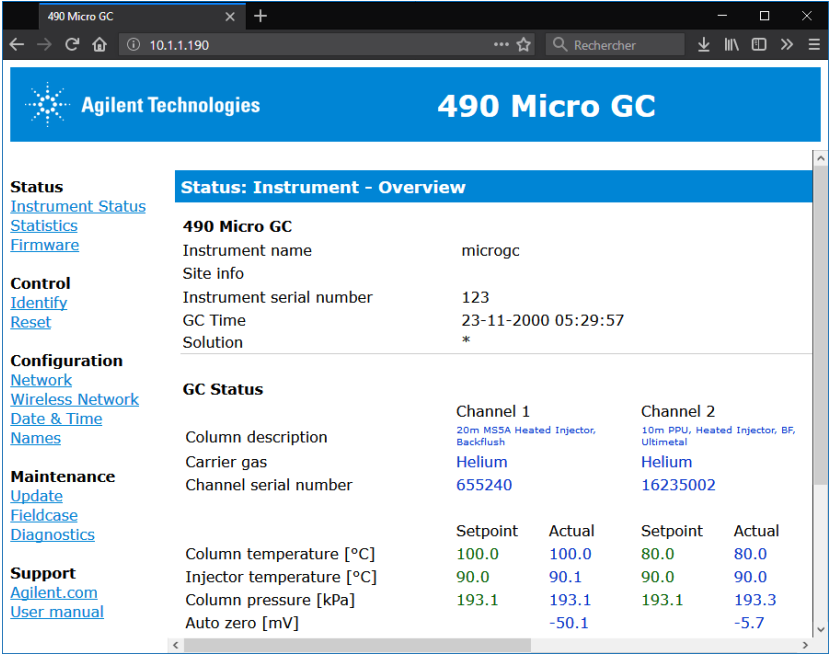Open the Firefox hamburger menu
Viewport: 830px width, 655px height.
pyautogui.click(x=812, y=45)
